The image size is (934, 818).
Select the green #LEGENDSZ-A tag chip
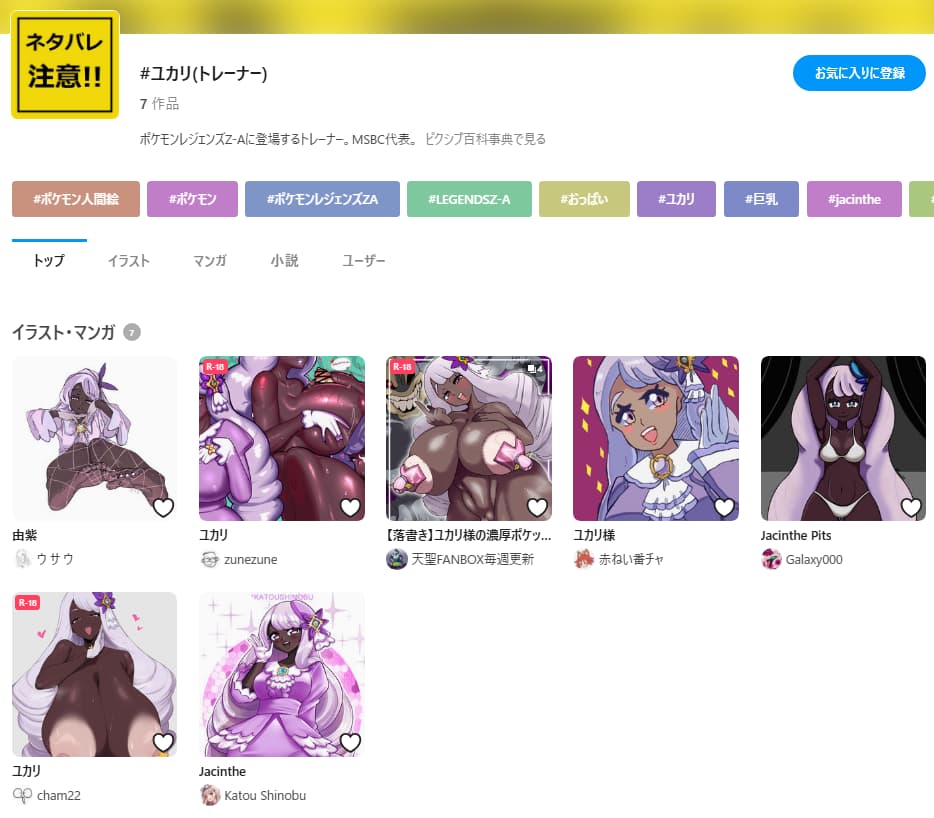click(x=469, y=199)
